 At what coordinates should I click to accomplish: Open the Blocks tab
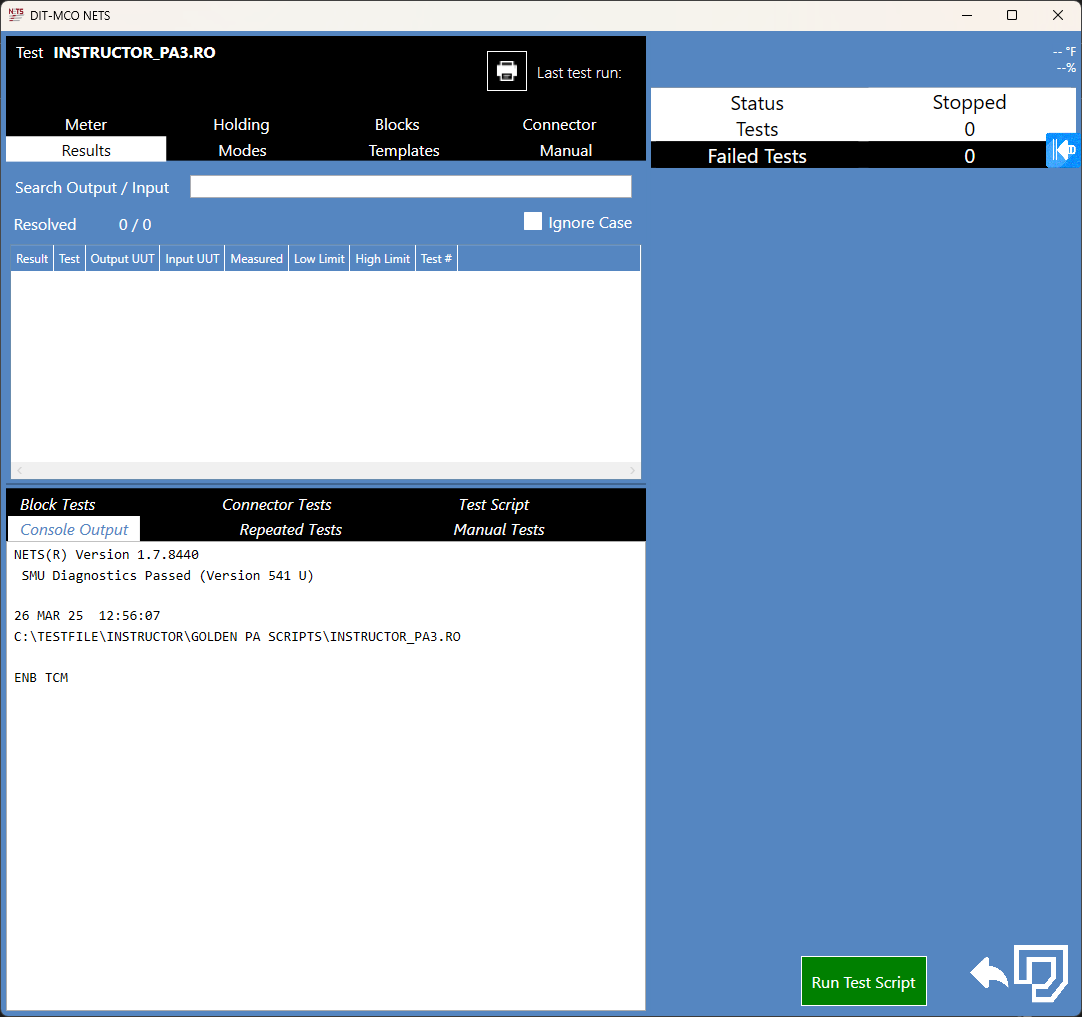click(397, 124)
